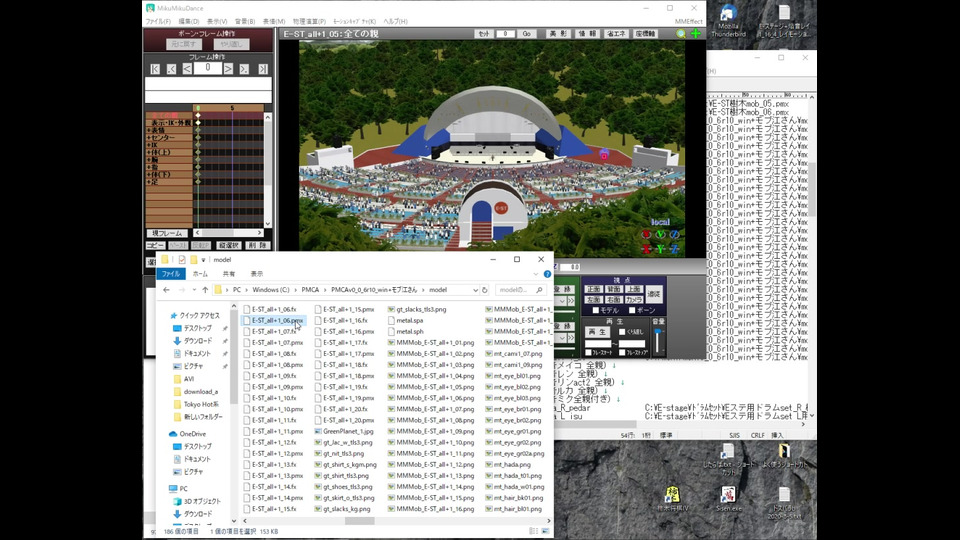Click the 現フレーム button

point(167,233)
